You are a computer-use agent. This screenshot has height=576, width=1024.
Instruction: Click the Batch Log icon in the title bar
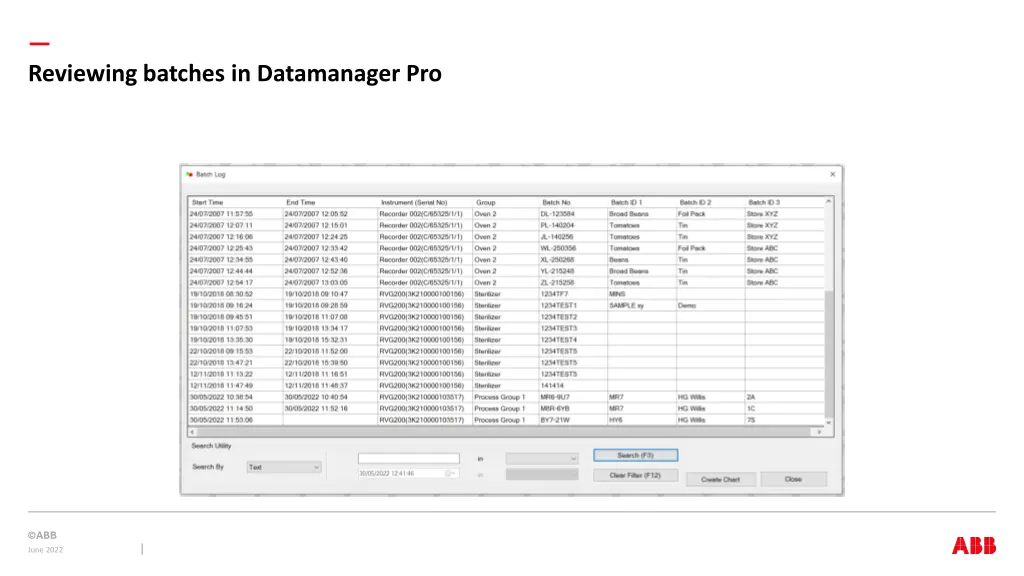point(189,173)
